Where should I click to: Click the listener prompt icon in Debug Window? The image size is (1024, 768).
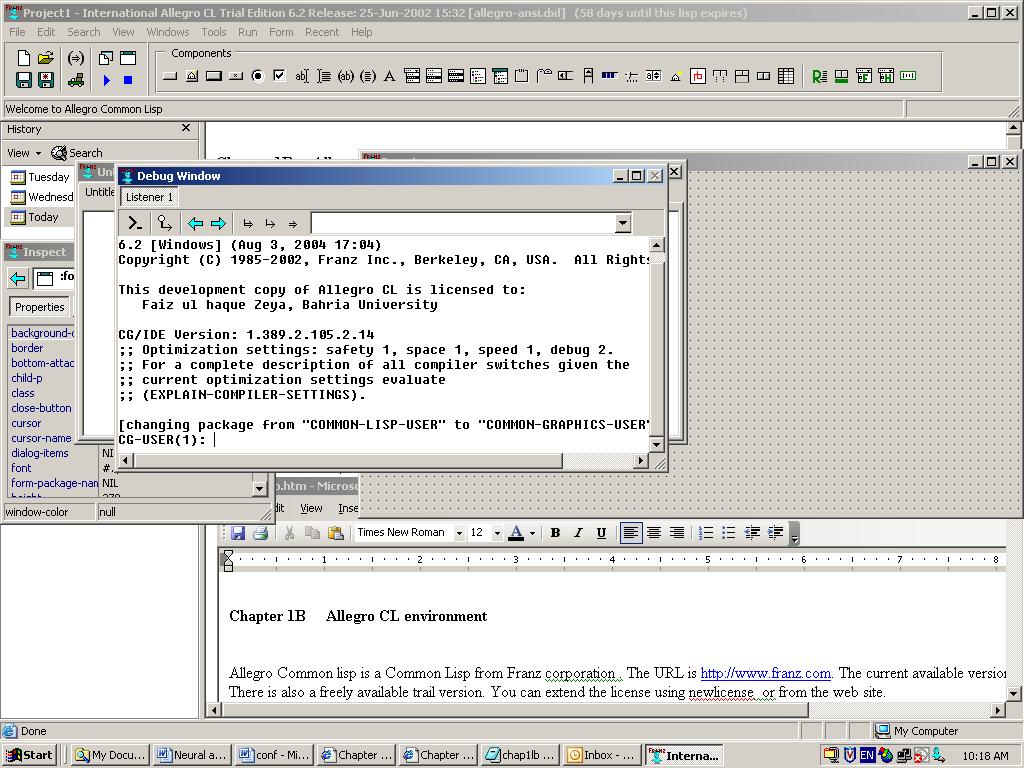coord(135,223)
